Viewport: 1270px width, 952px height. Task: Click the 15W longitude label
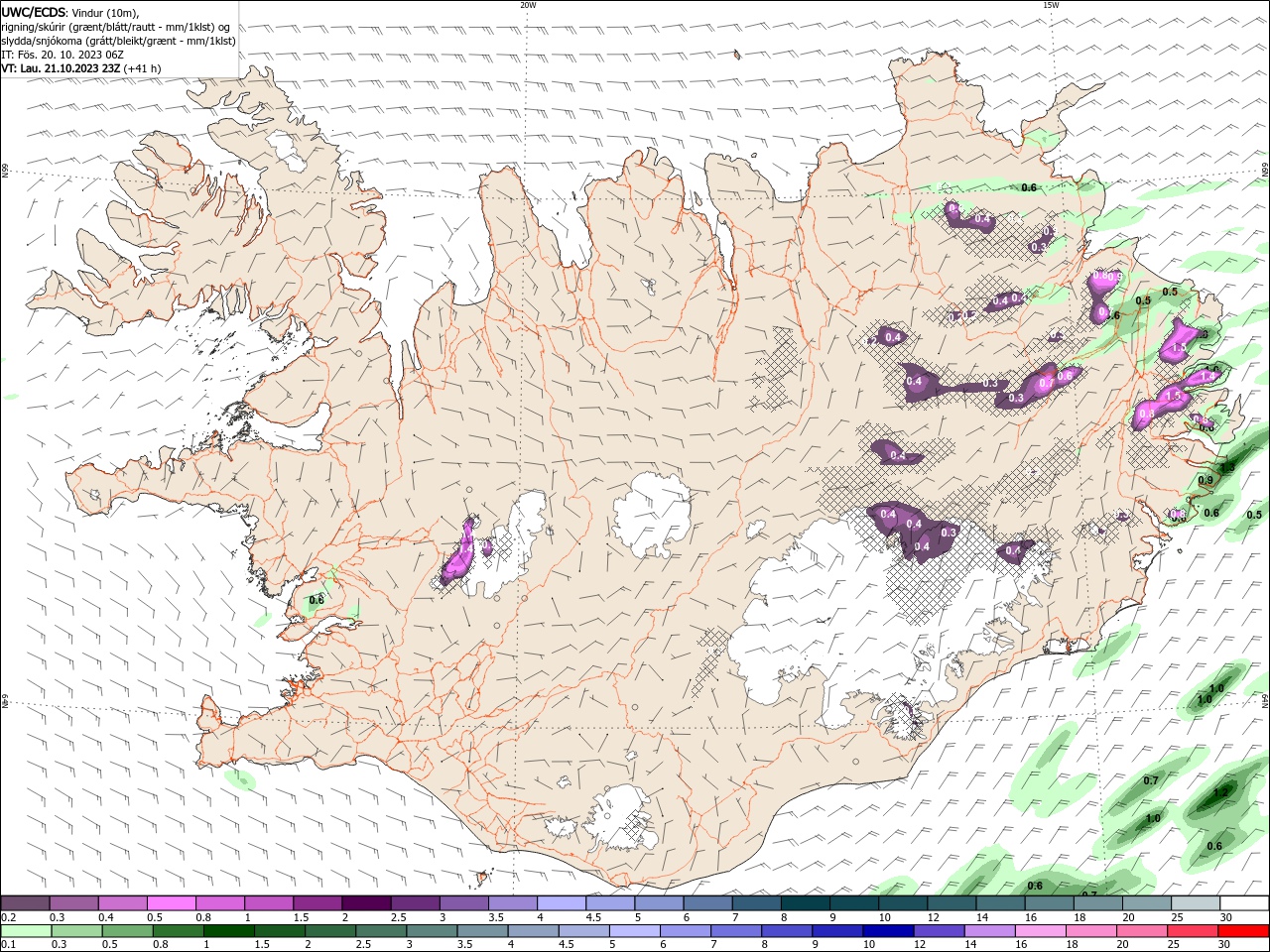click(x=1051, y=5)
